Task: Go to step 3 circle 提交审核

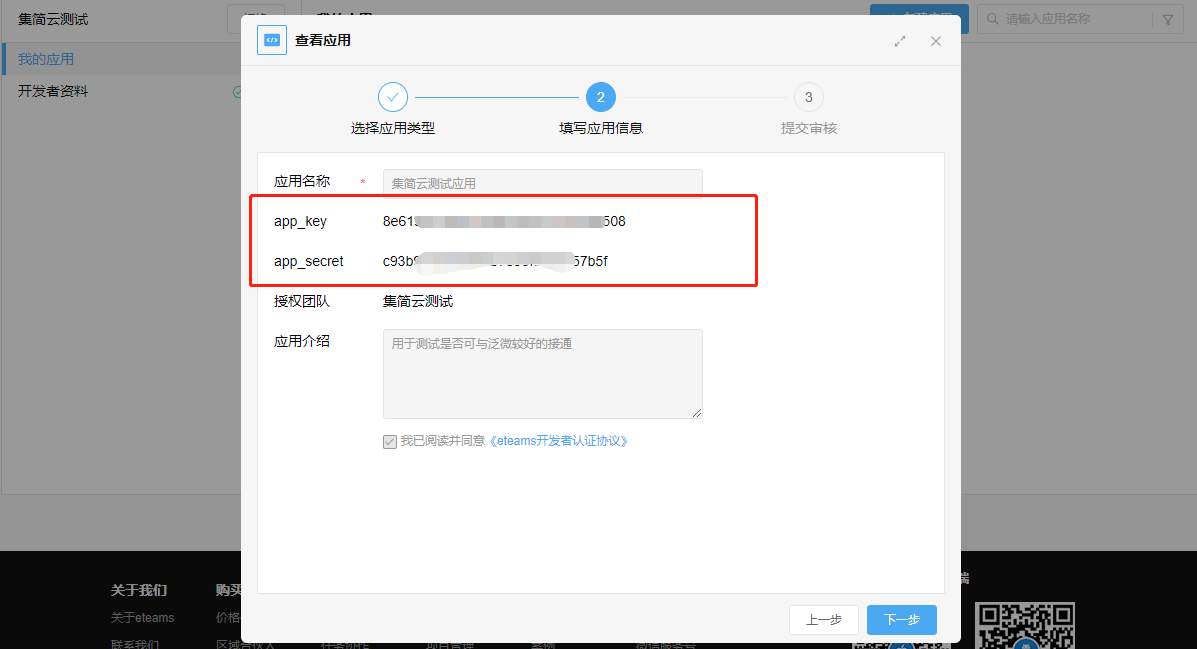Action: pyautogui.click(x=809, y=97)
